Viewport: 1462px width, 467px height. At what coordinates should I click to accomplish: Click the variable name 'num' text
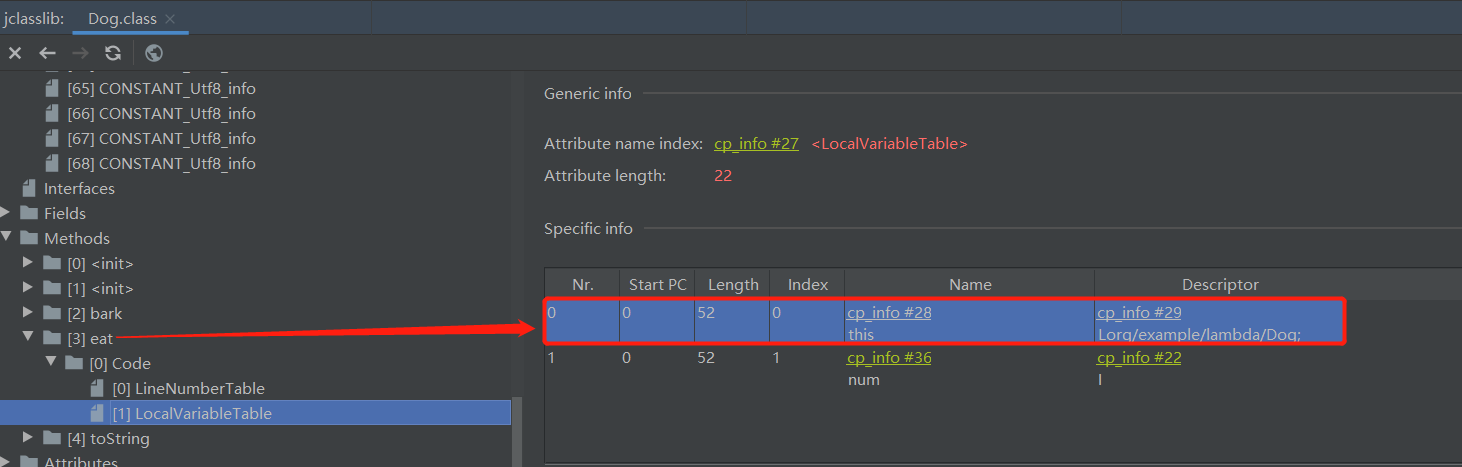(863, 380)
